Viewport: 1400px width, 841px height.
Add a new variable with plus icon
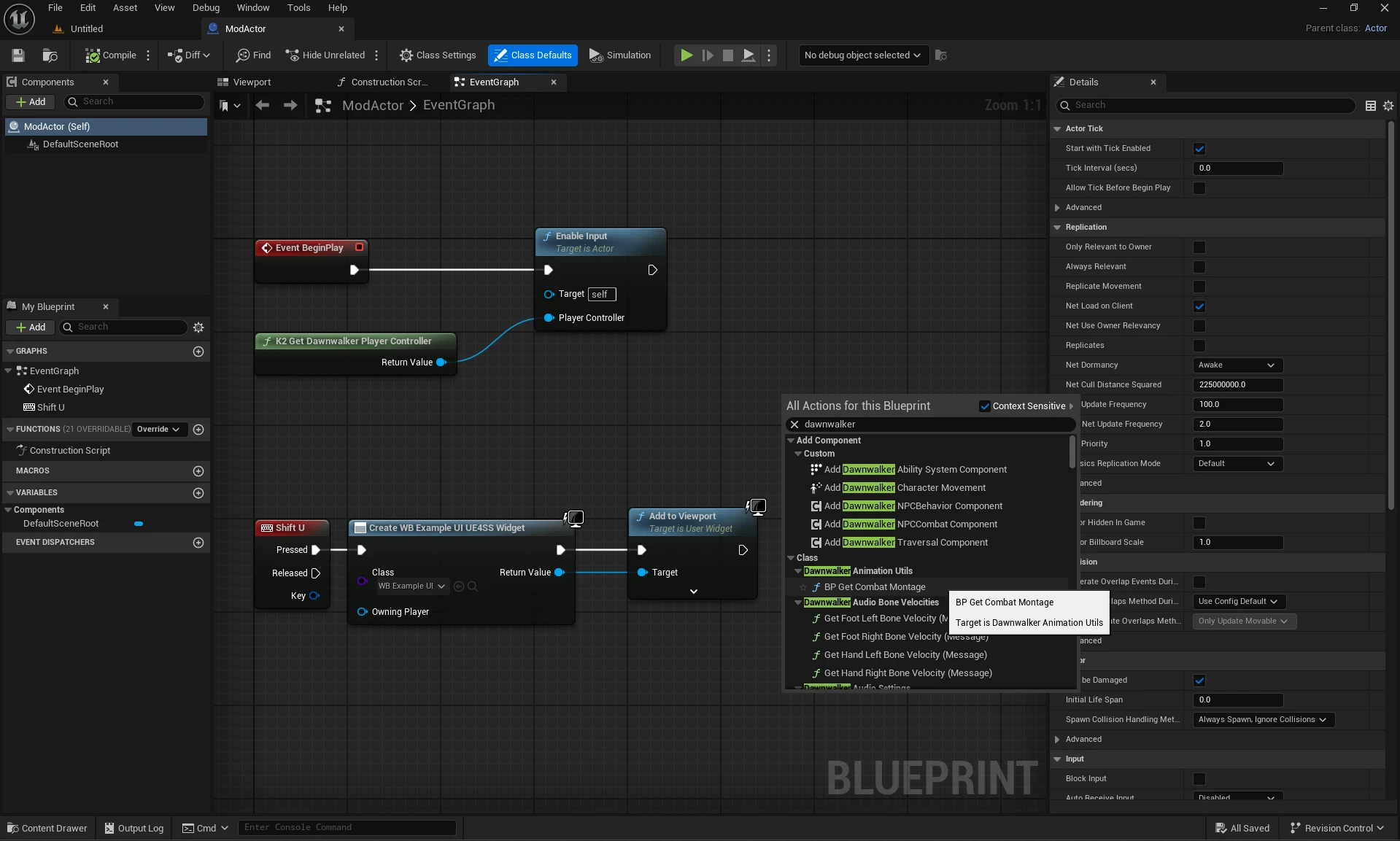point(198,493)
